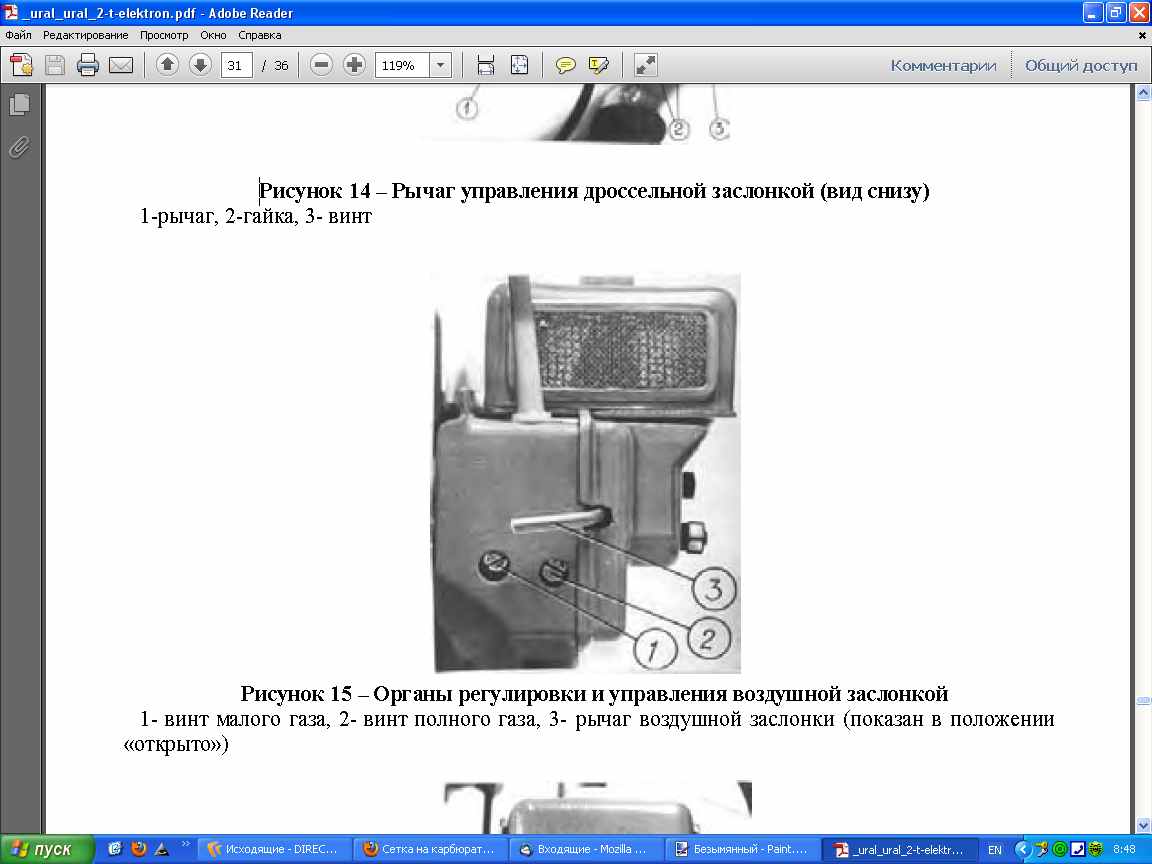The width and height of the screenshot is (1152, 864).
Task: Toggle read mode with the arrows icon
Action: (646, 66)
